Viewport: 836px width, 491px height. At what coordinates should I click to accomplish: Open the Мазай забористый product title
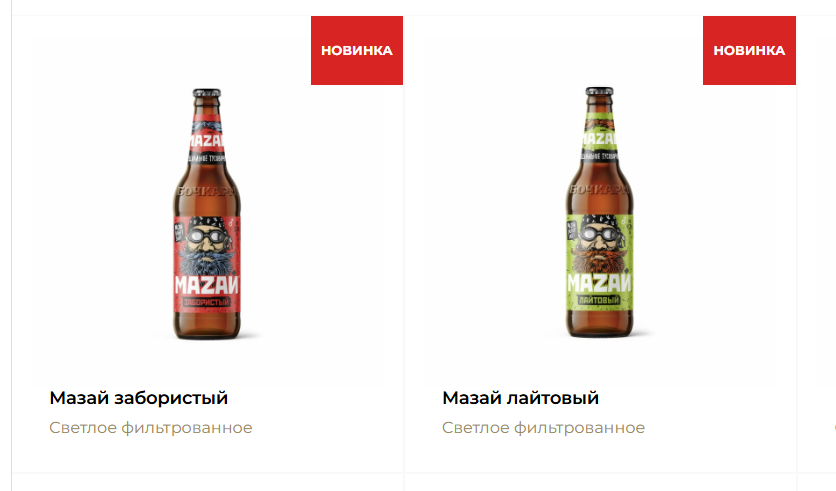coord(139,398)
